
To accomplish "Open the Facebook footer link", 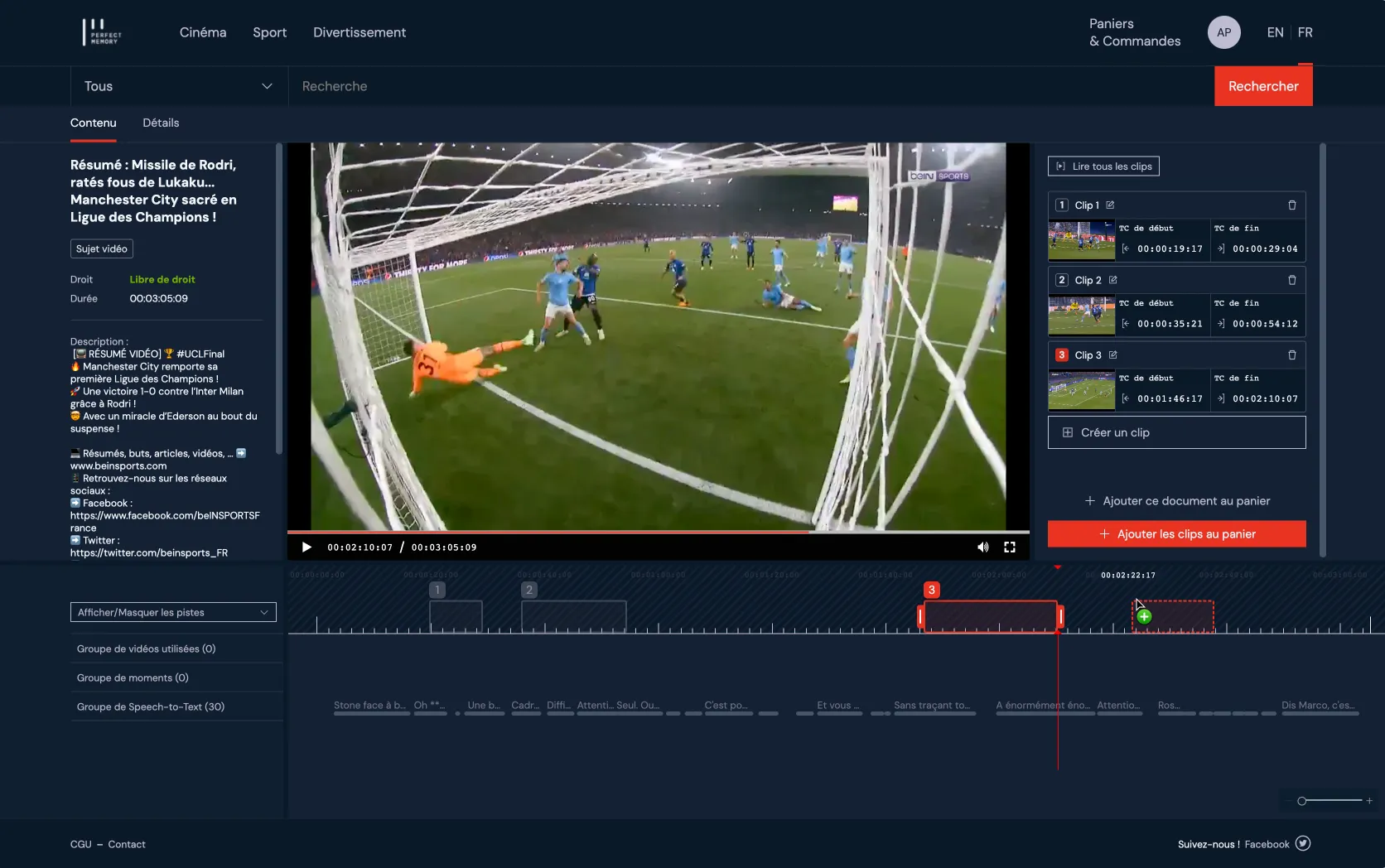I will [1267, 844].
